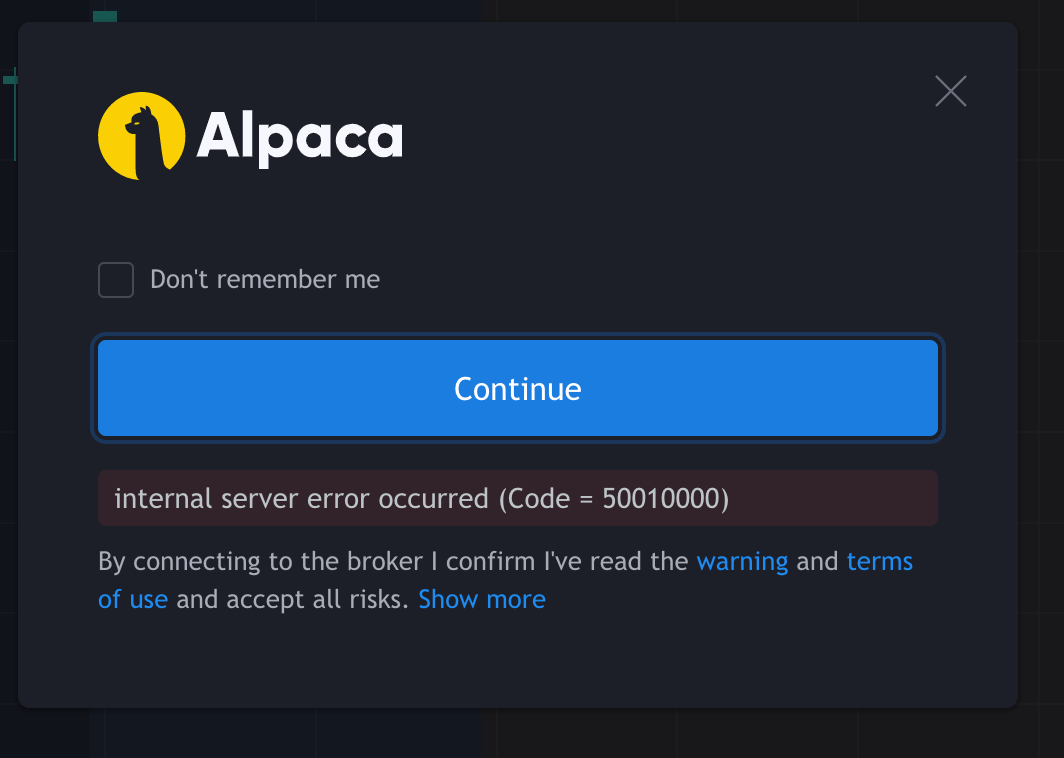
Task: Click the green price marker at left edge
Action: pos(10,80)
